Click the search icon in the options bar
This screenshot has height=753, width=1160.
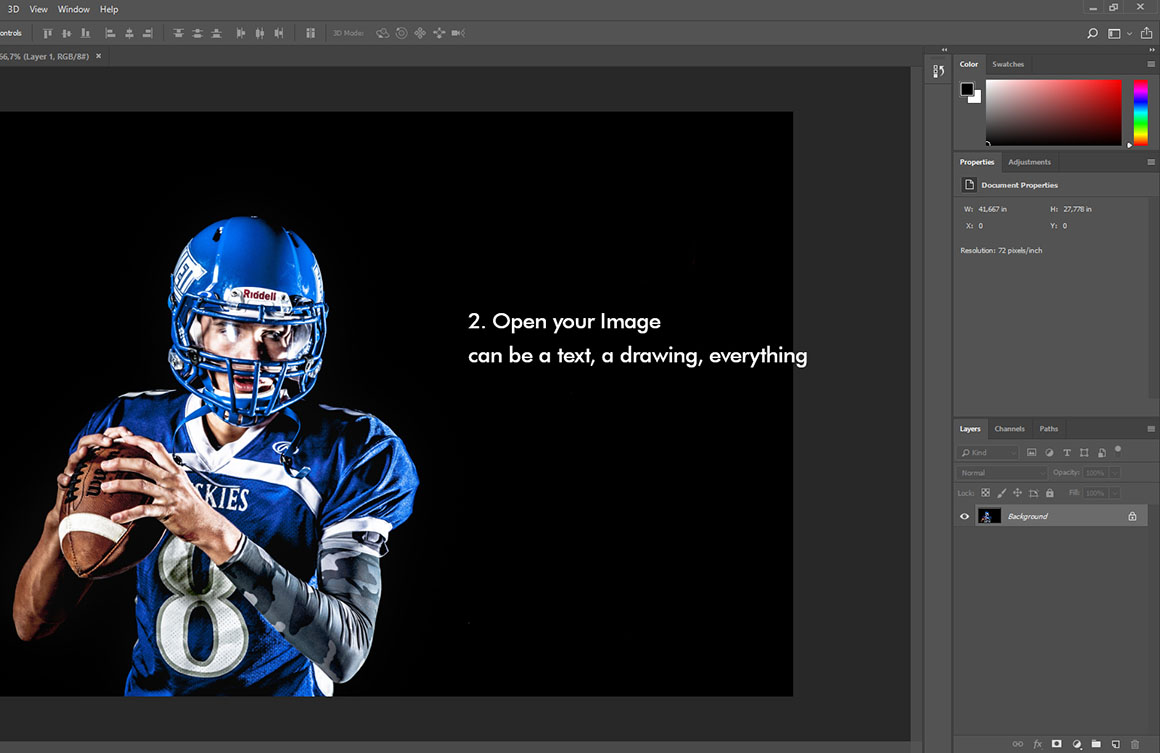[1092, 33]
